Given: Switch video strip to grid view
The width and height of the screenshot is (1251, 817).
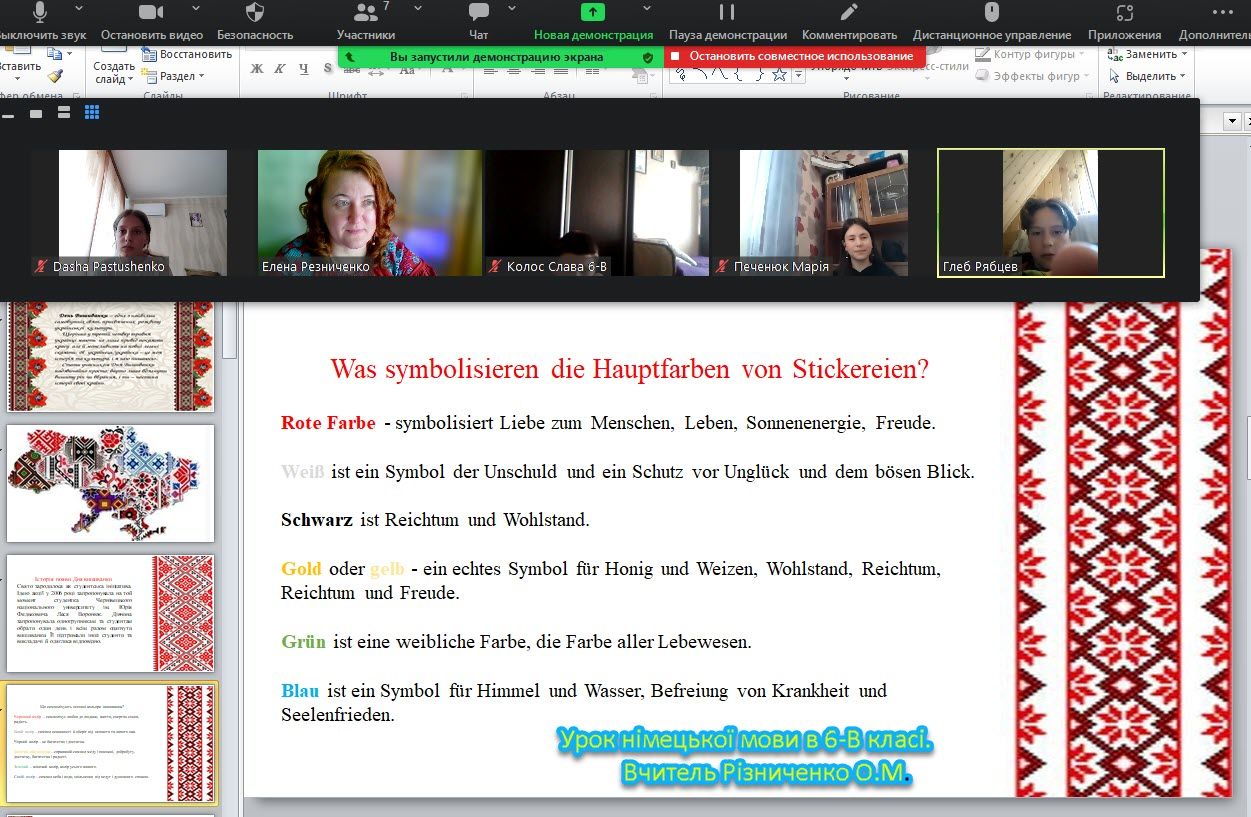Looking at the screenshot, I should (92, 113).
